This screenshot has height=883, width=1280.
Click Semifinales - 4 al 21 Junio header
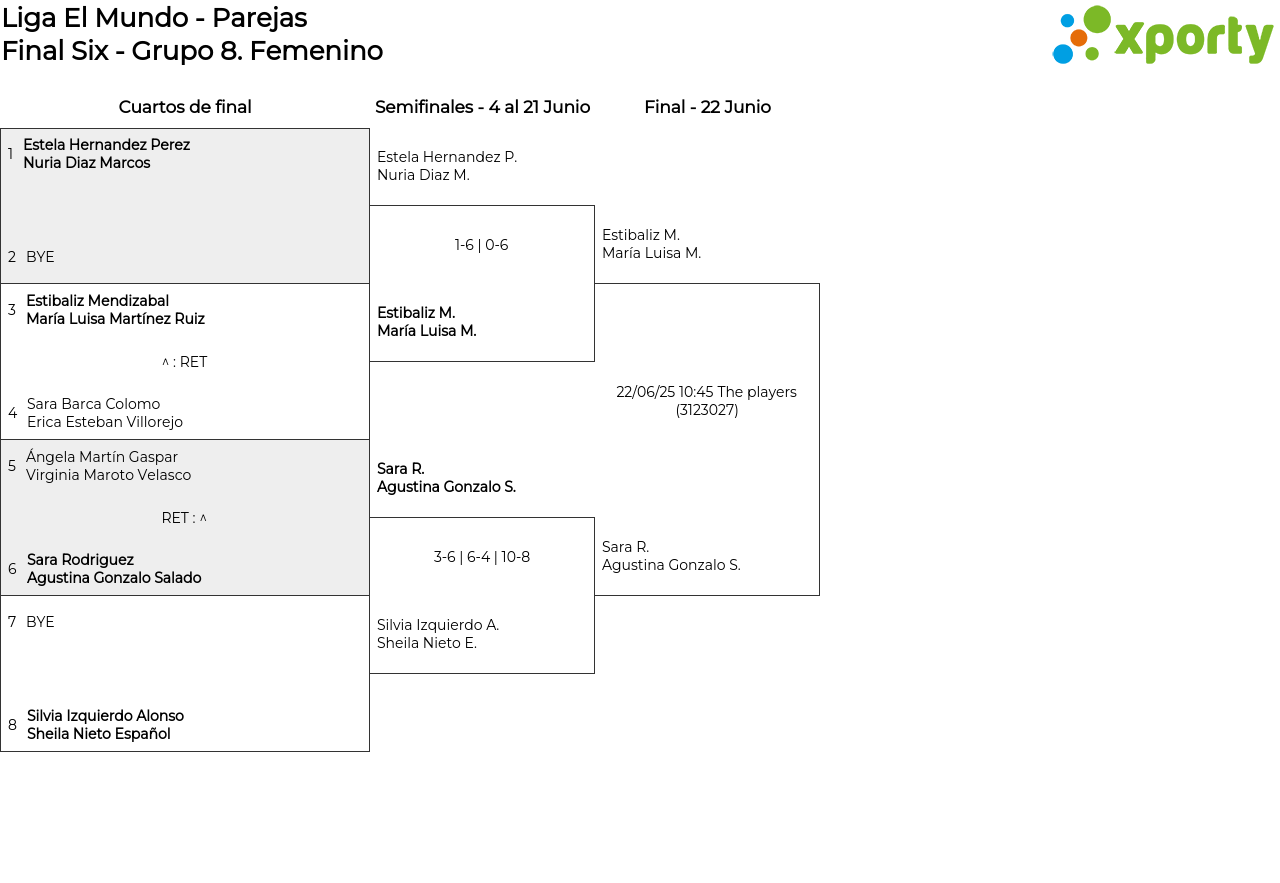[482, 107]
